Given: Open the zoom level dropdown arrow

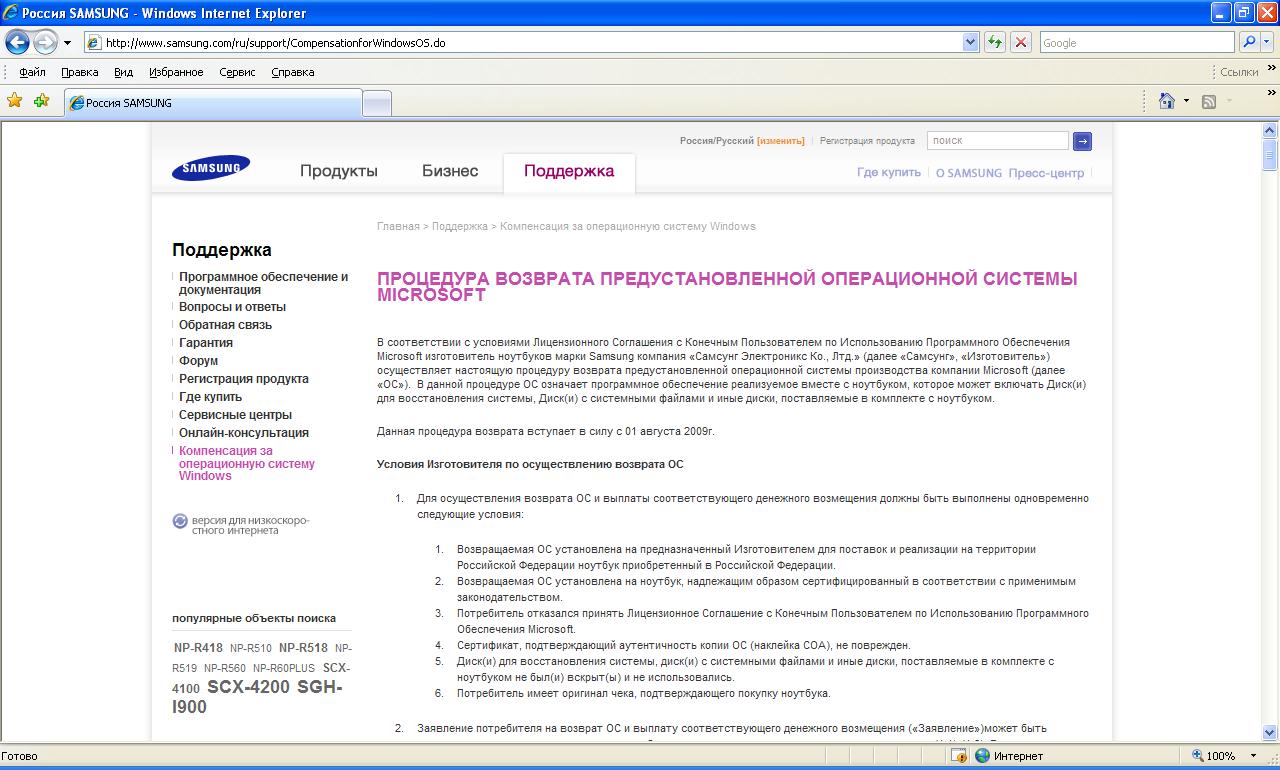Looking at the screenshot, I should pyautogui.click(x=1254, y=756).
